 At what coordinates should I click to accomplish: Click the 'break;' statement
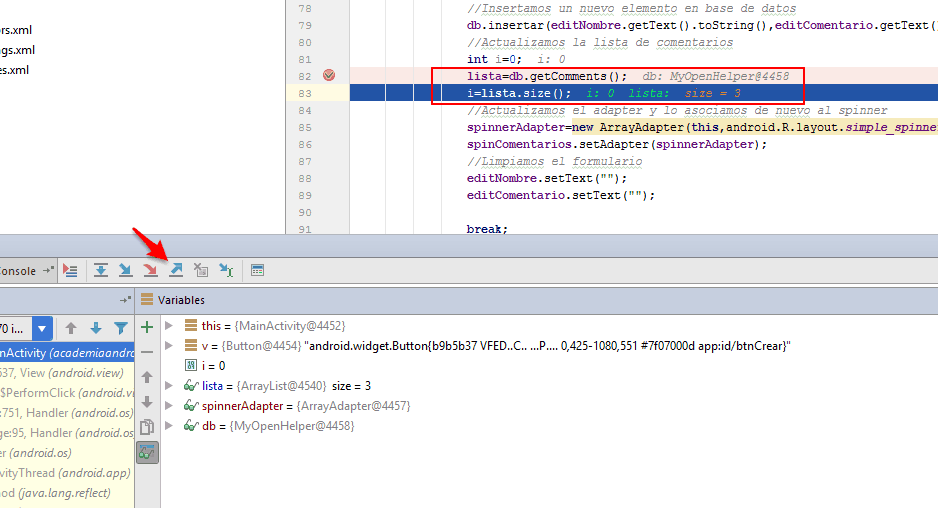pos(487,229)
